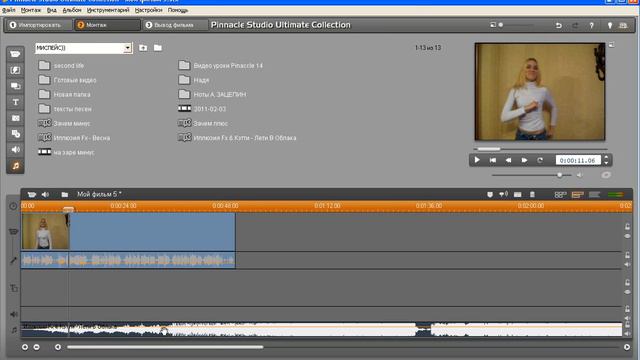Mute the preview player speaker
Screen dimensions: 640x360
(580, 175)
